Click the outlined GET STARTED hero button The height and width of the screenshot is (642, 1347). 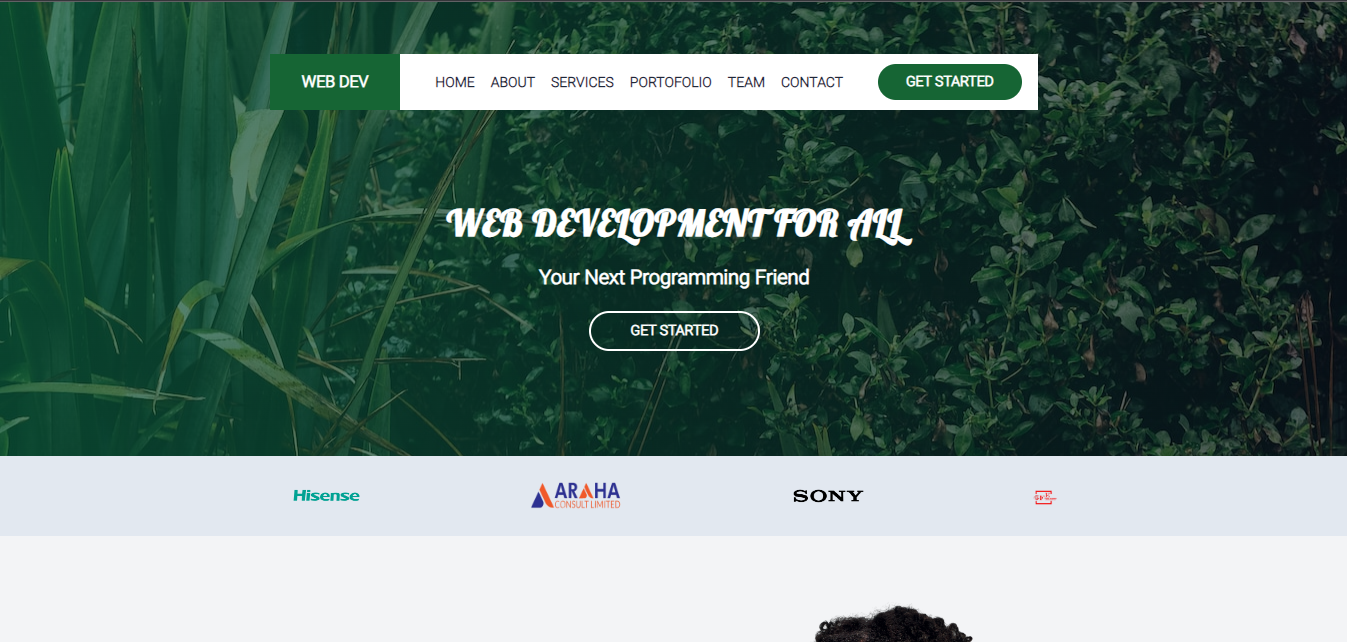click(x=674, y=331)
